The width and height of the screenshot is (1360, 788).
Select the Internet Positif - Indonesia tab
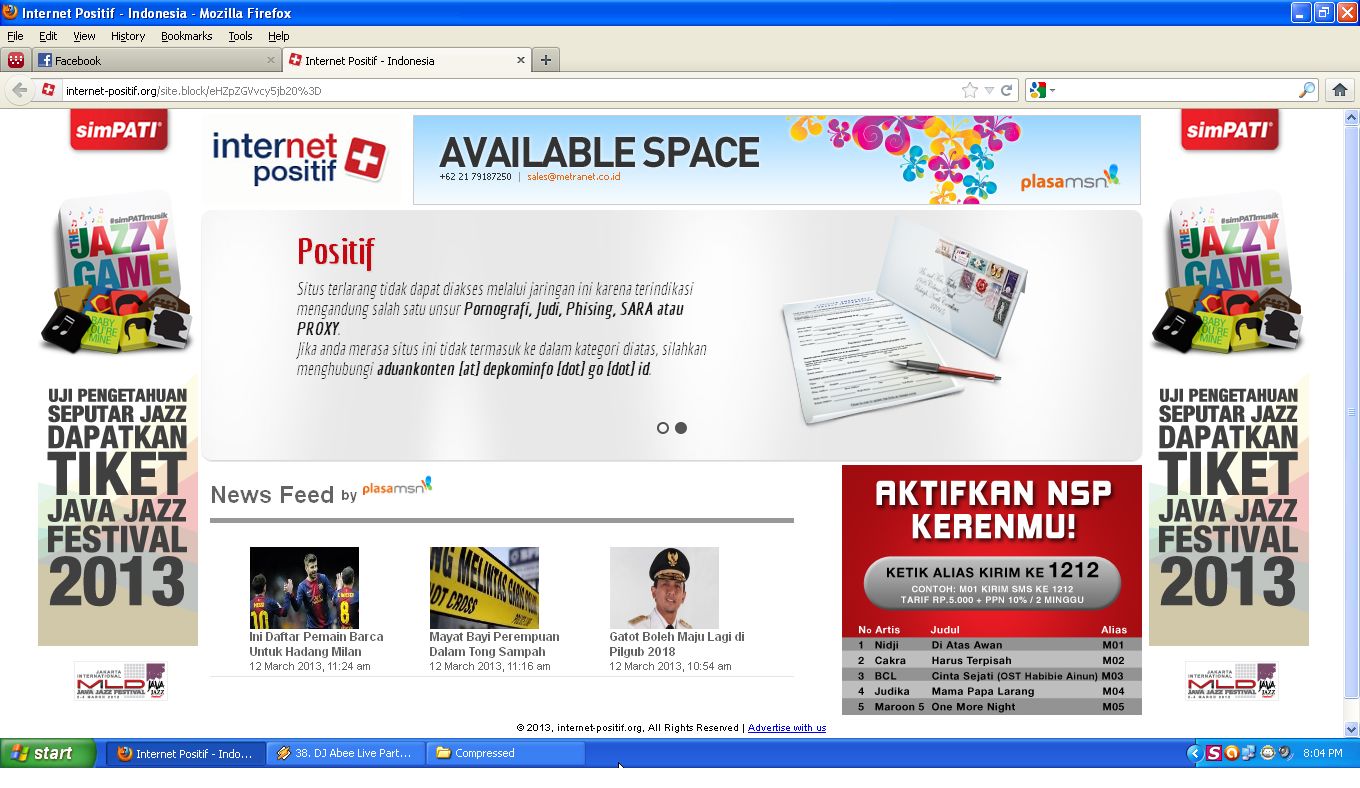pyautogui.click(x=407, y=60)
